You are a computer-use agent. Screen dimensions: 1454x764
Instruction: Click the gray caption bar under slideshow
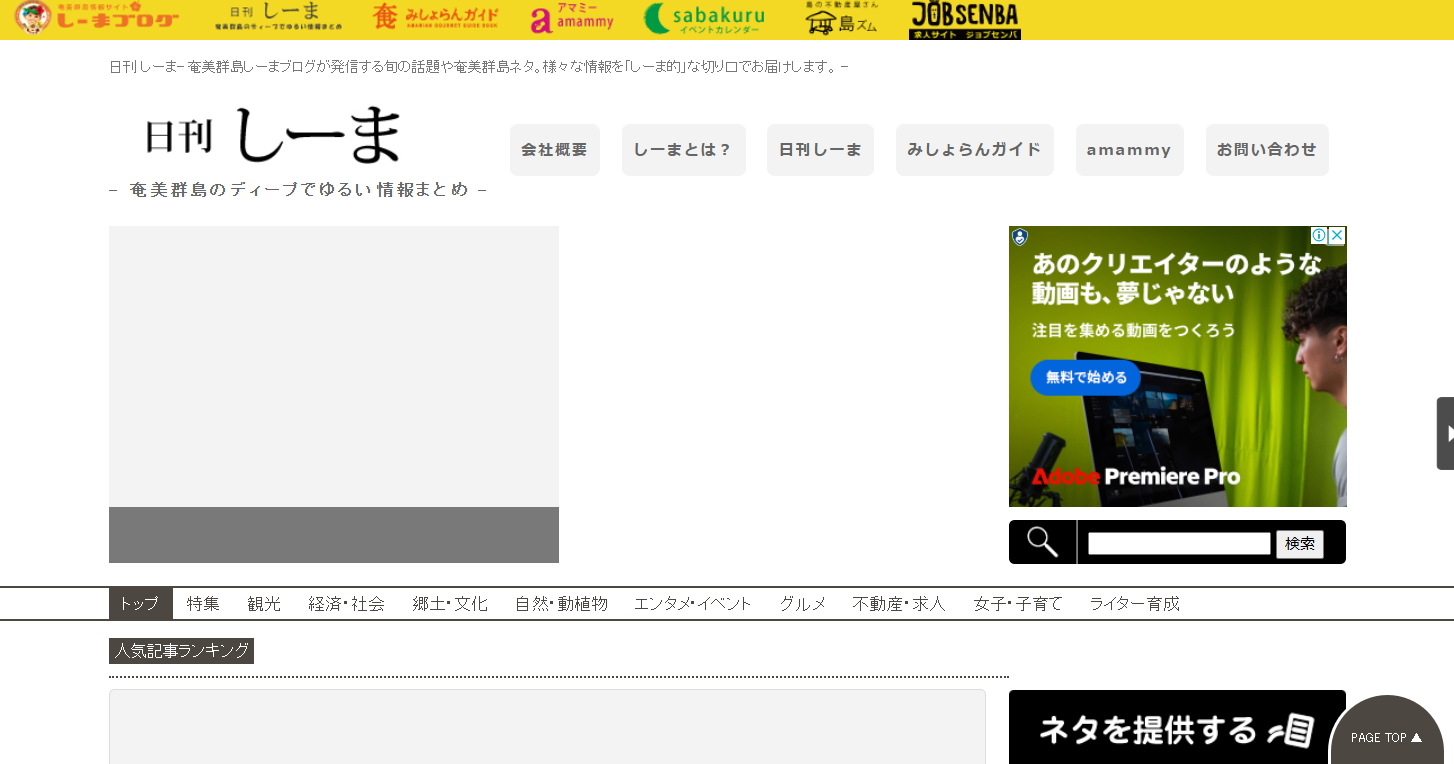tap(334, 535)
